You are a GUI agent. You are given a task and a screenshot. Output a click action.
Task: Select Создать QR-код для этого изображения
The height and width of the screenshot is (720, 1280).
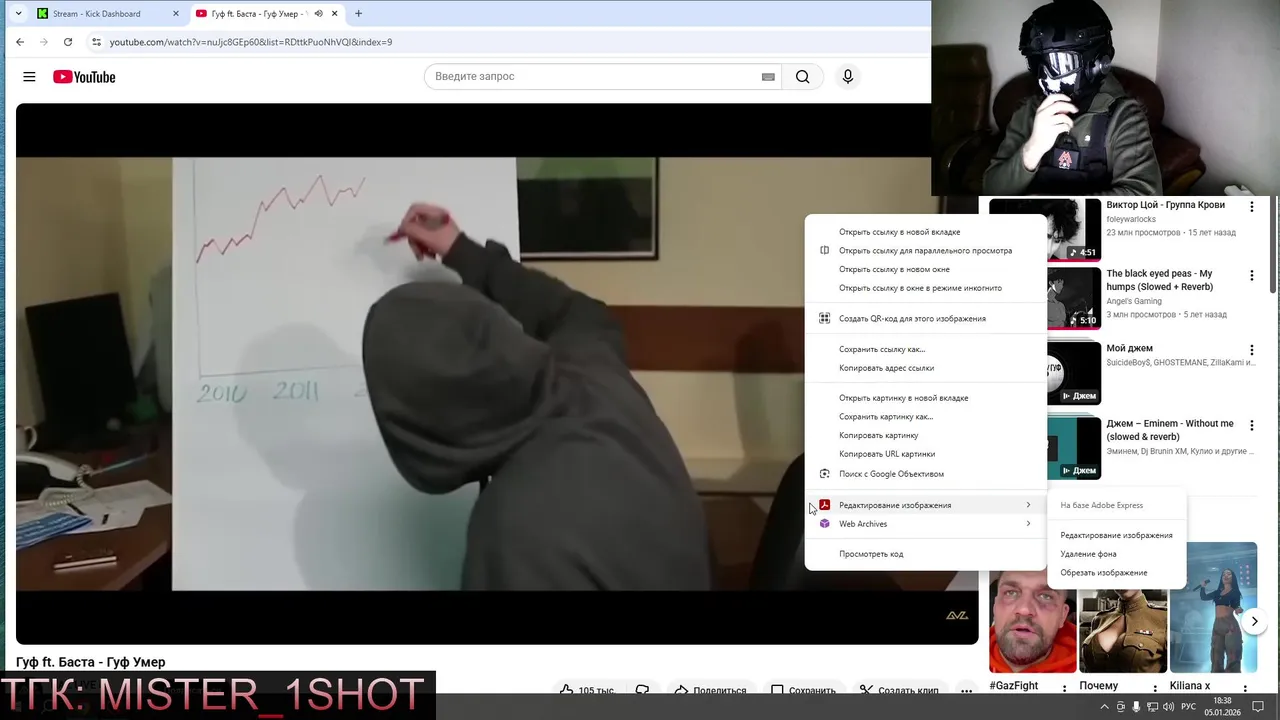tap(912, 319)
